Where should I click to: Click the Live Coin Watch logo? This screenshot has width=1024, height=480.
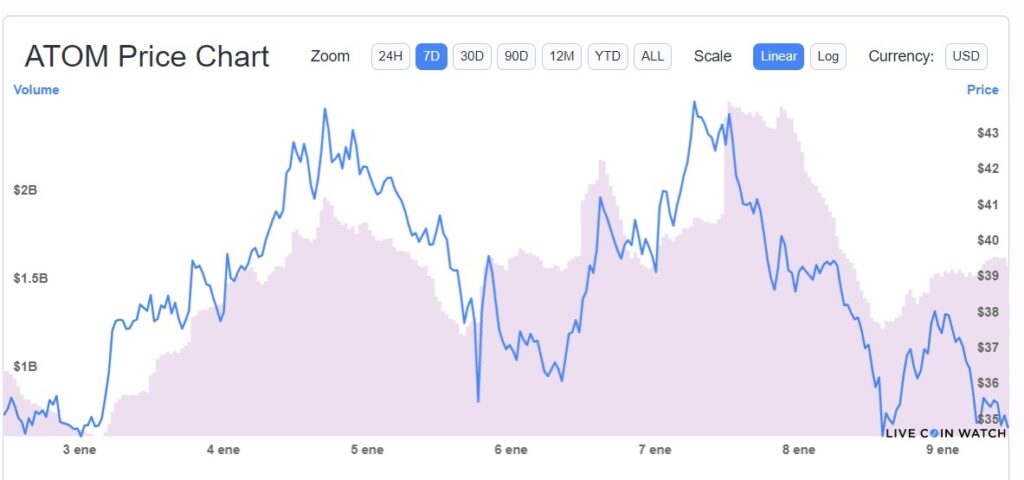pyautogui.click(x=945, y=433)
